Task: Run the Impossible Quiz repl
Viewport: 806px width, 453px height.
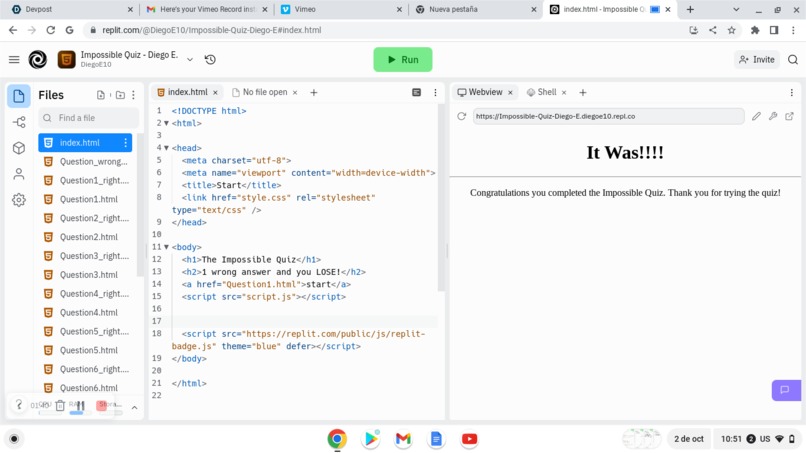Action: coord(402,60)
